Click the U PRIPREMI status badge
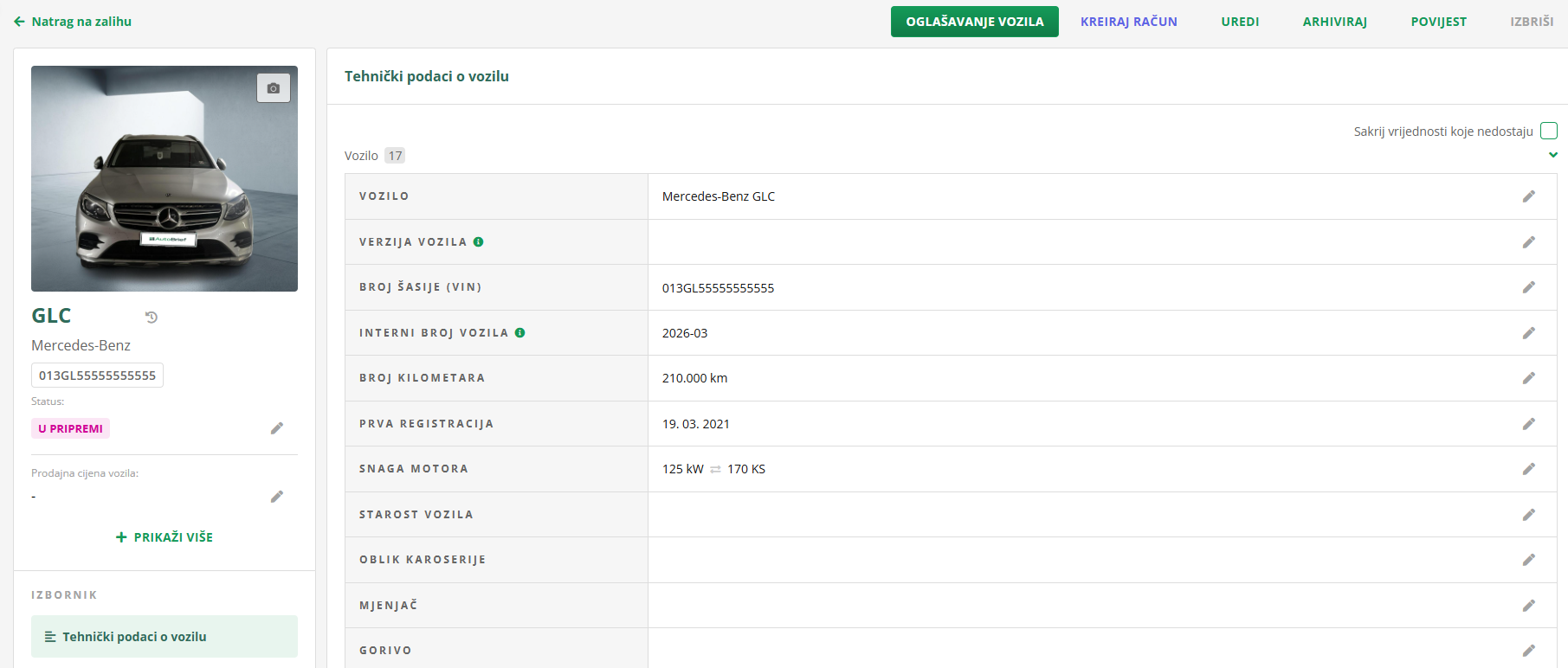The height and width of the screenshot is (668, 1568). pos(70,428)
